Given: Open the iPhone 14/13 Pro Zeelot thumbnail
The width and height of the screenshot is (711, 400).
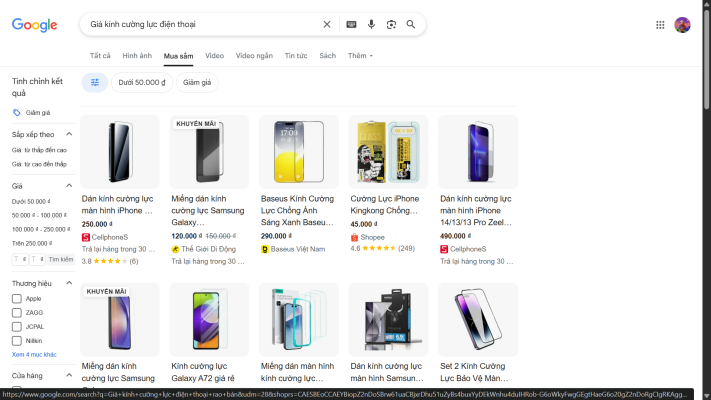Looking at the screenshot, I should [478, 152].
